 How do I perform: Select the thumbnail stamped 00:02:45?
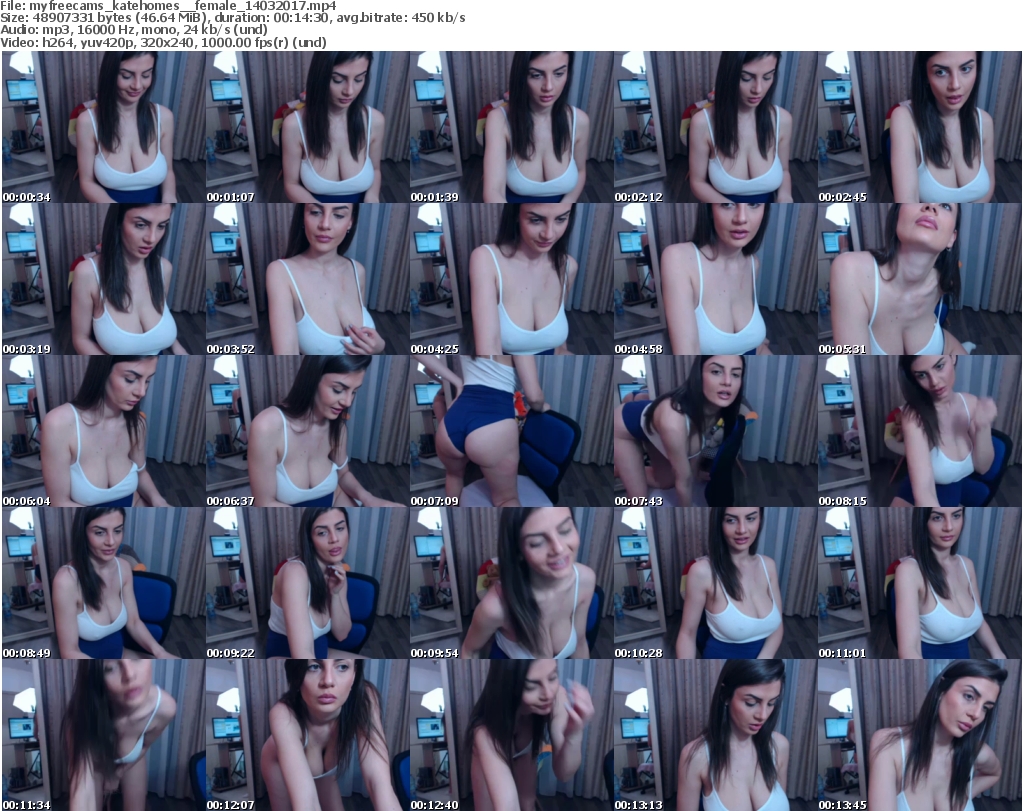click(920, 127)
